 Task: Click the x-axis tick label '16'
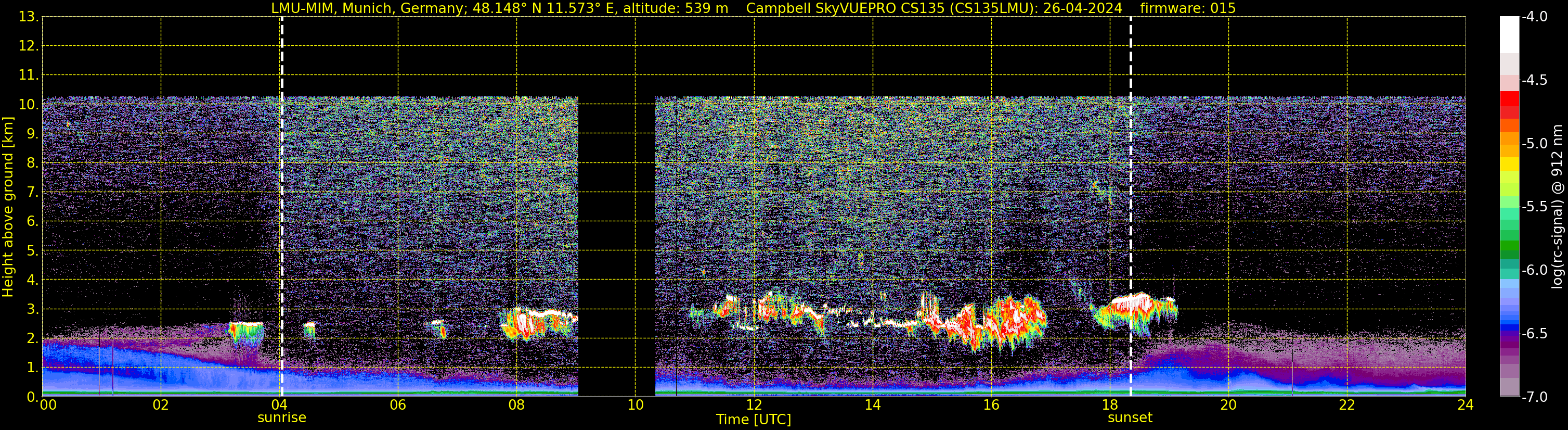(992, 405)
